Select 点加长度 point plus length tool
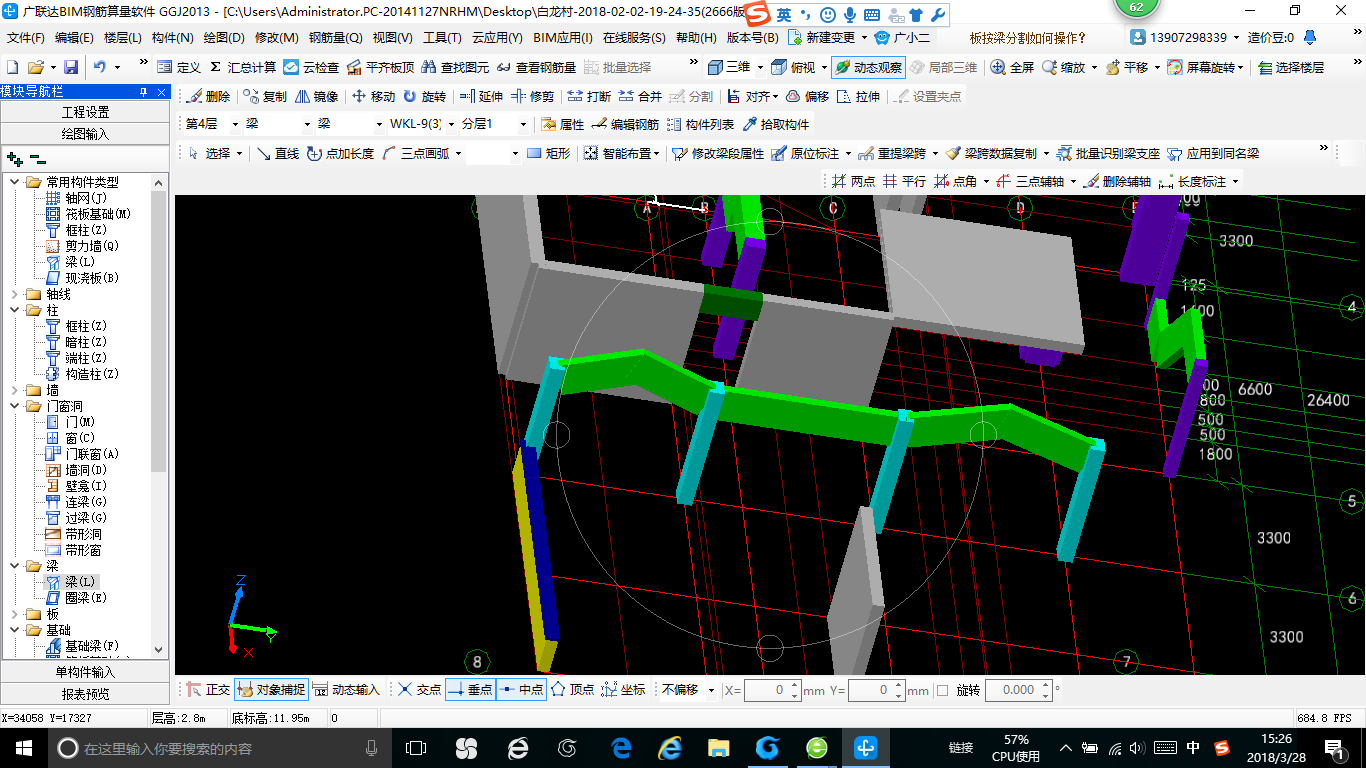 pyautogui.click(x=340, y=153)
